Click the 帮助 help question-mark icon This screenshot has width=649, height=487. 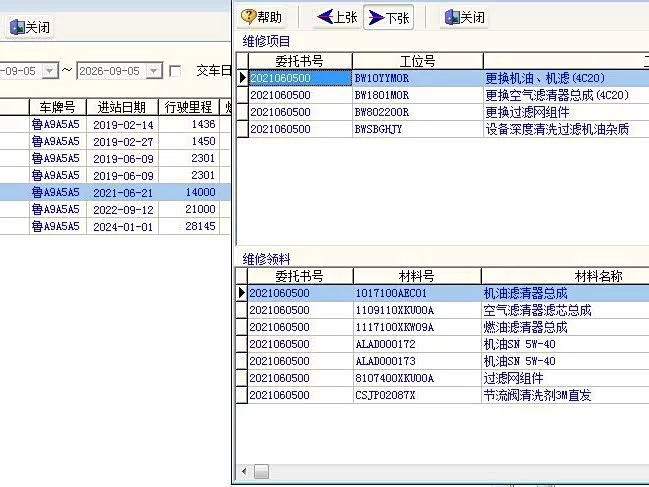point(248,17)
